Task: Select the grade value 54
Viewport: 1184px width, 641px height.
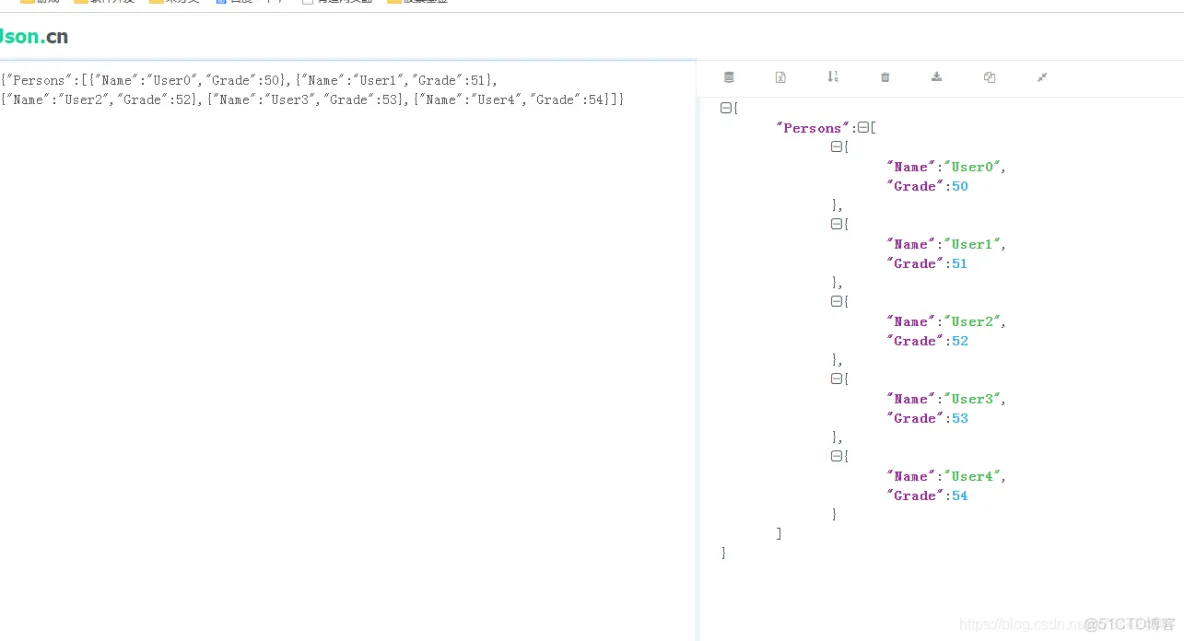Action: tap(960, 496)
